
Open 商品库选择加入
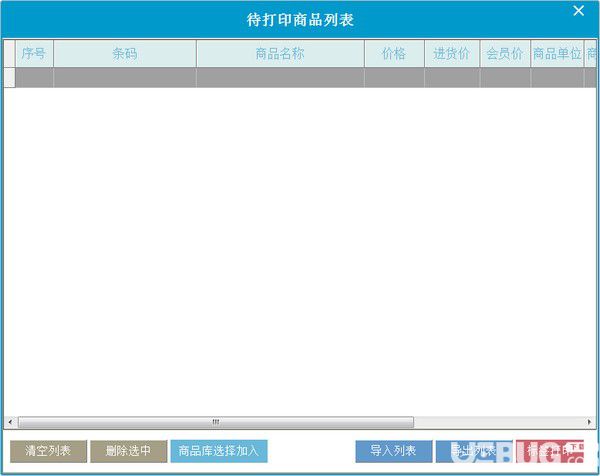click(219, 451)
